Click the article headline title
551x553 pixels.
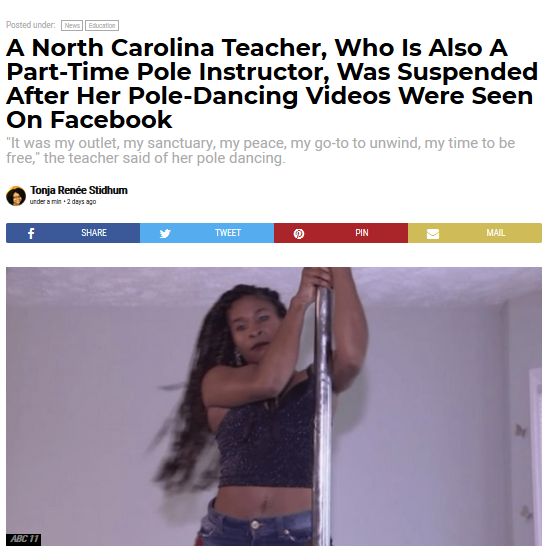tap(272, 84)
